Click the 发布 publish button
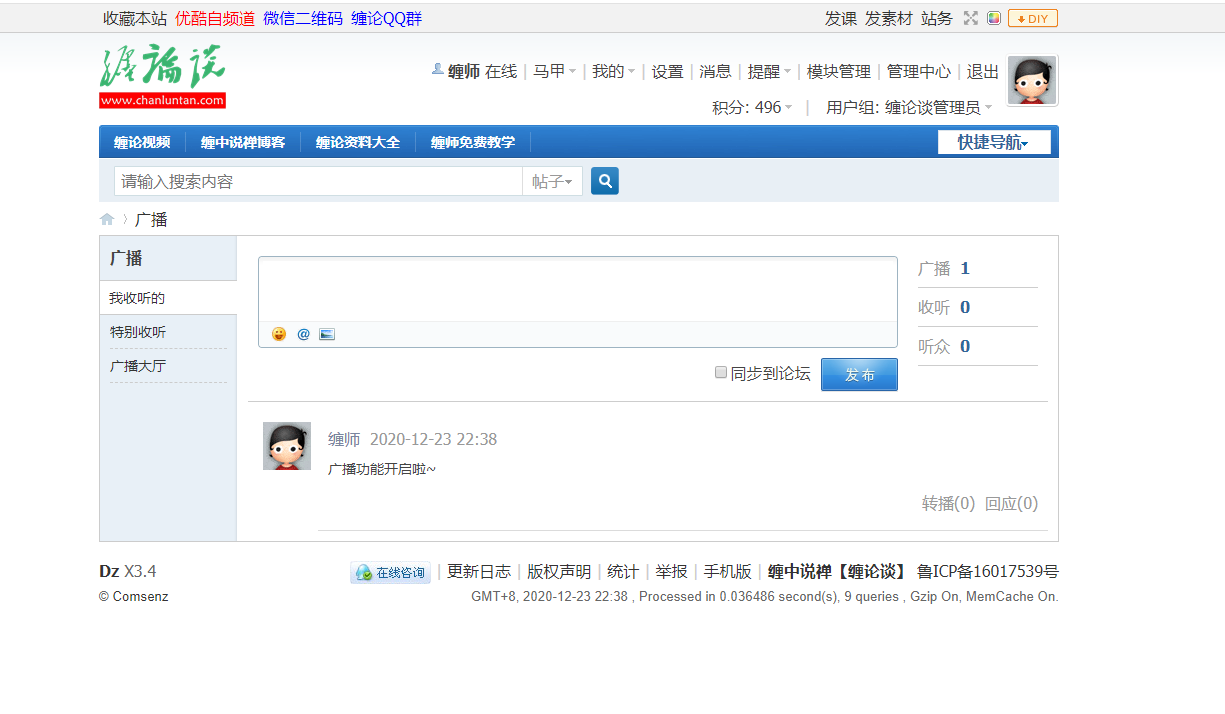 coord(858,374)
